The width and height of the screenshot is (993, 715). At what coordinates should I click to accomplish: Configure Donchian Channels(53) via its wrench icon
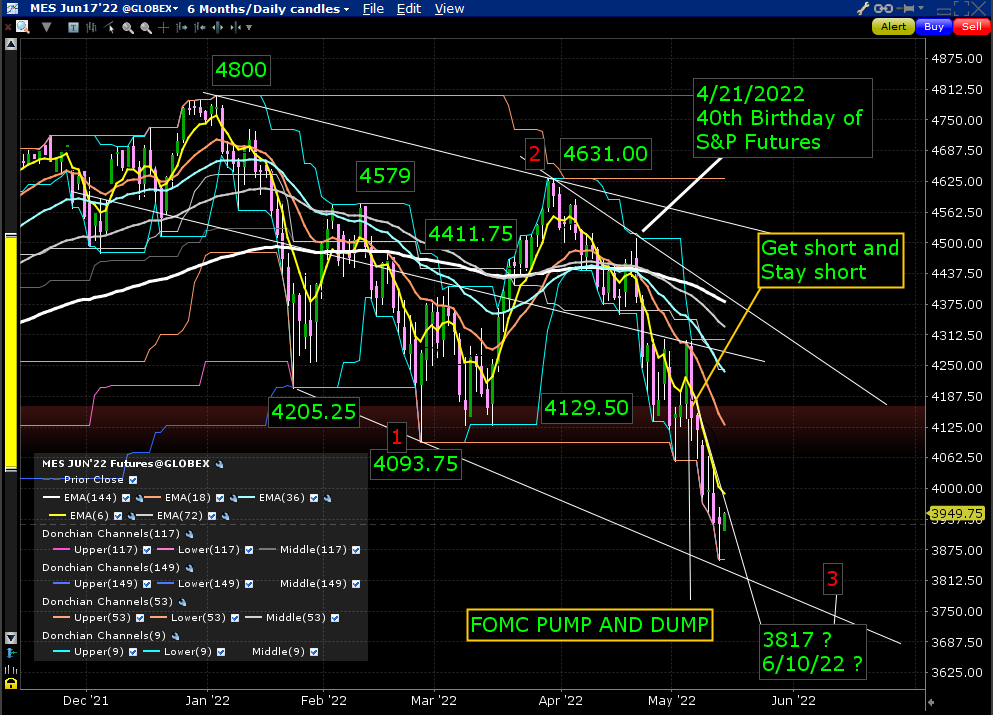tap(182, 602)
